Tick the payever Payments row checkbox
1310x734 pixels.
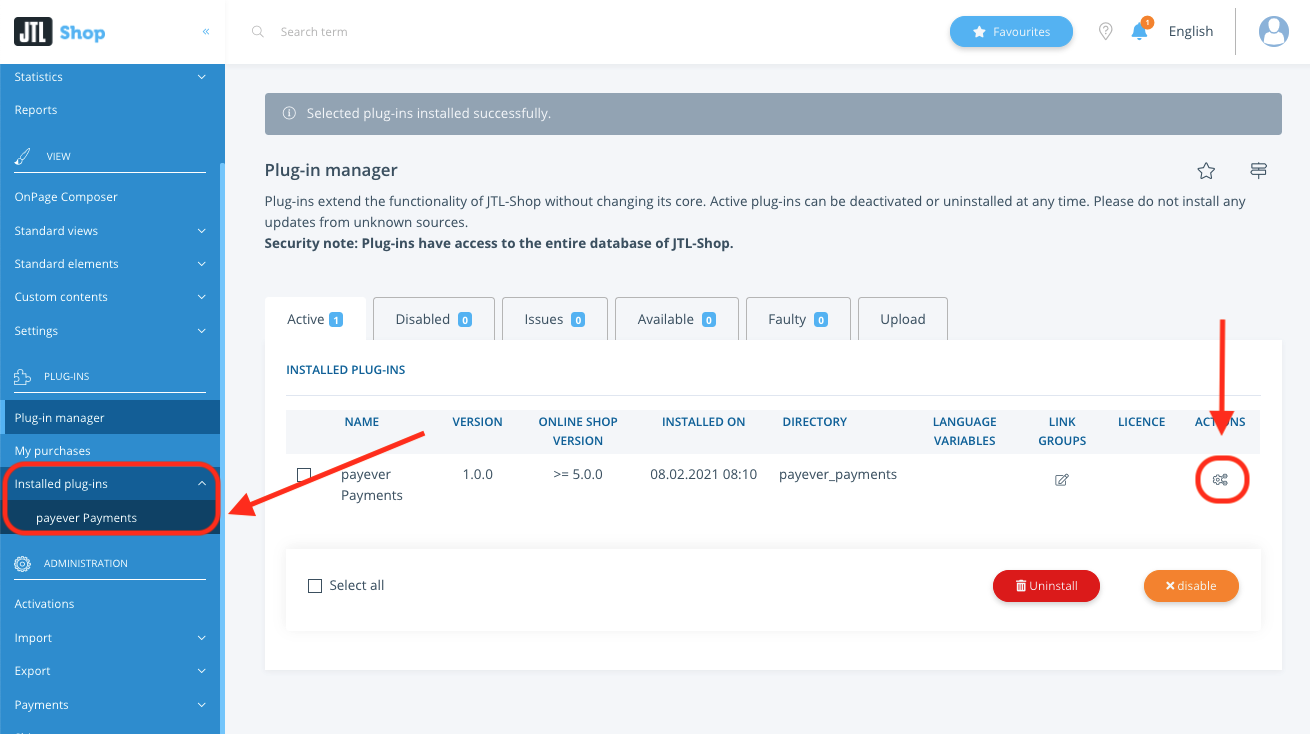click(304, 475)
